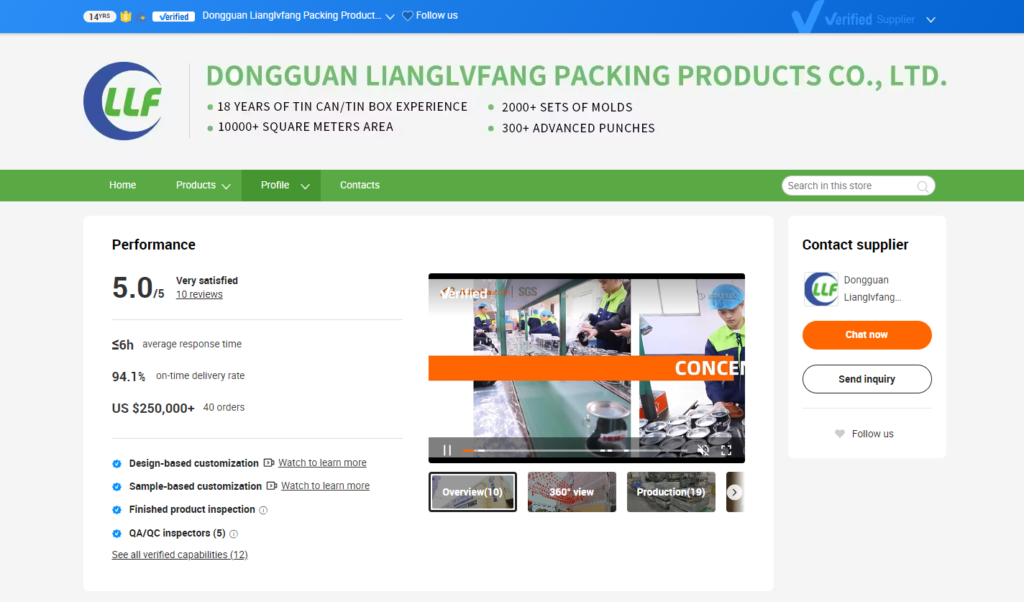Viewport: 1024px width, 602px height.
Task: Expand the Products menu chevron
Action: click(226, 186)
